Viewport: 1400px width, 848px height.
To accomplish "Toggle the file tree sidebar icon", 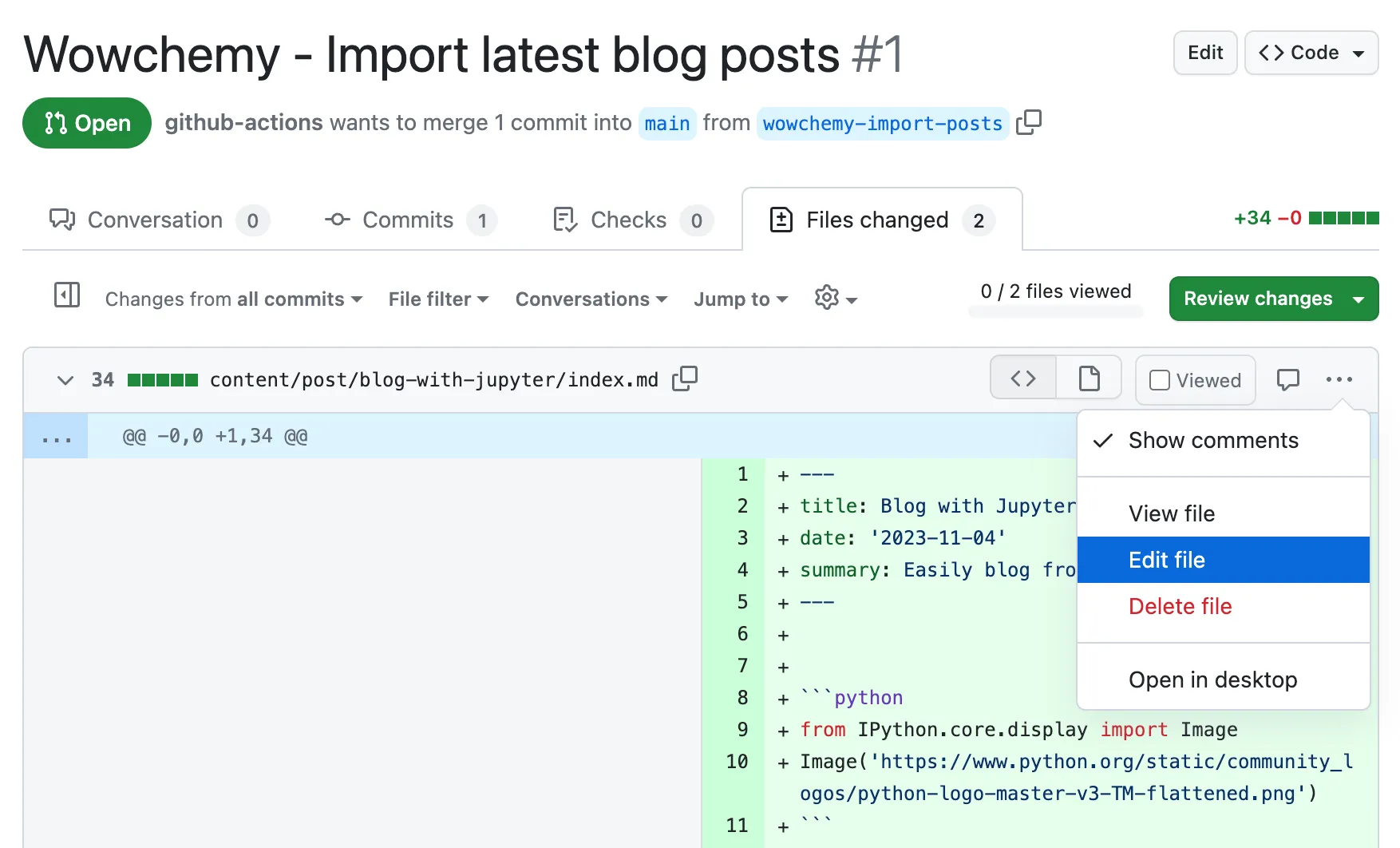I will pyautogui.click(x=66, y=295).
